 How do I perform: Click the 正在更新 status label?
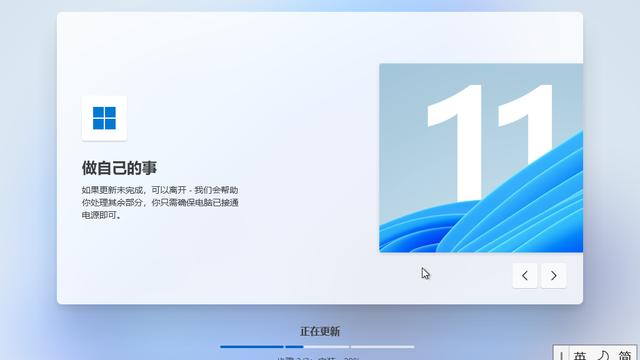point(320,331)
